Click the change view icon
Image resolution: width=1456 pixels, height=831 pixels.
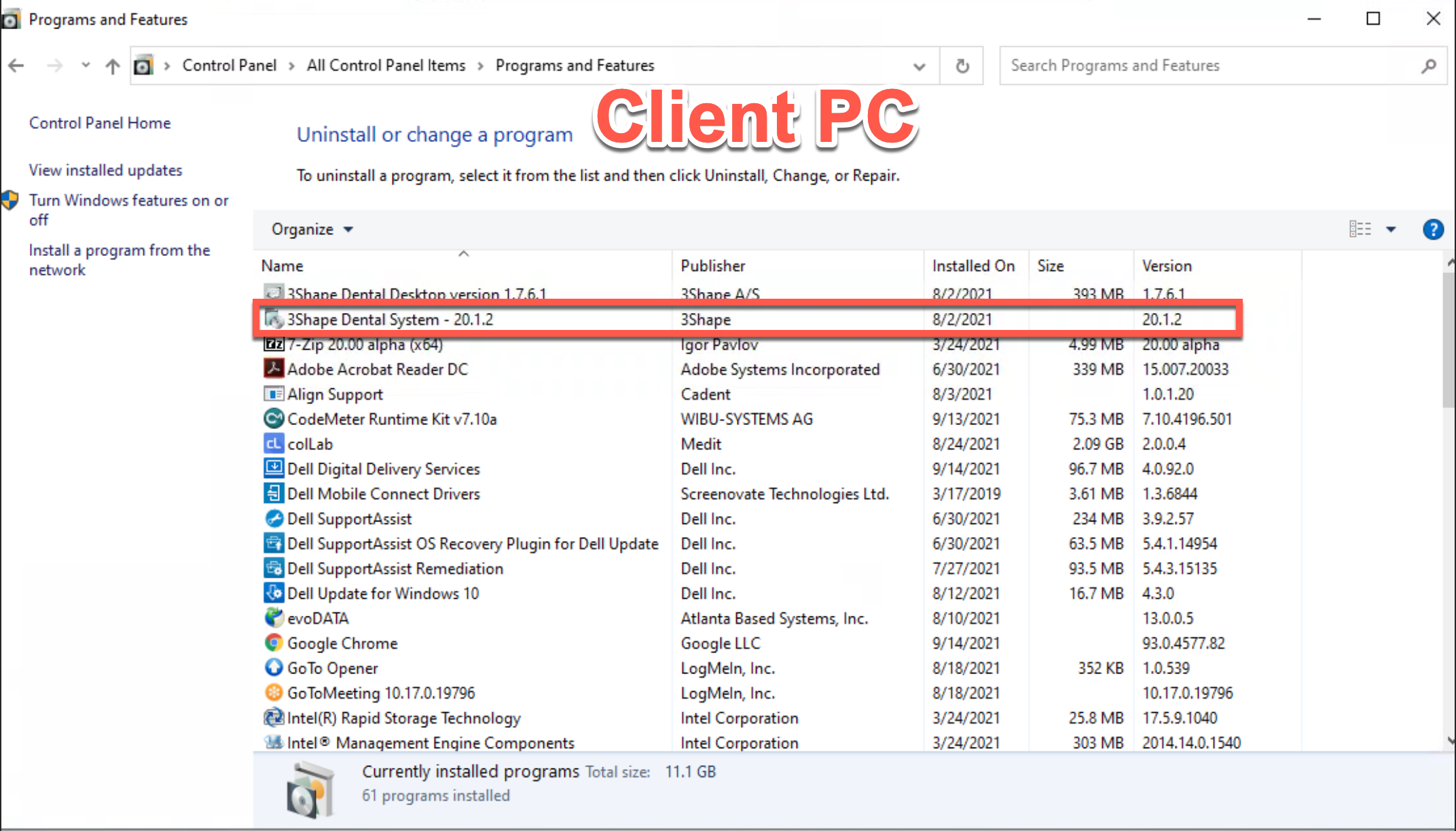(x=1360, y=229)
